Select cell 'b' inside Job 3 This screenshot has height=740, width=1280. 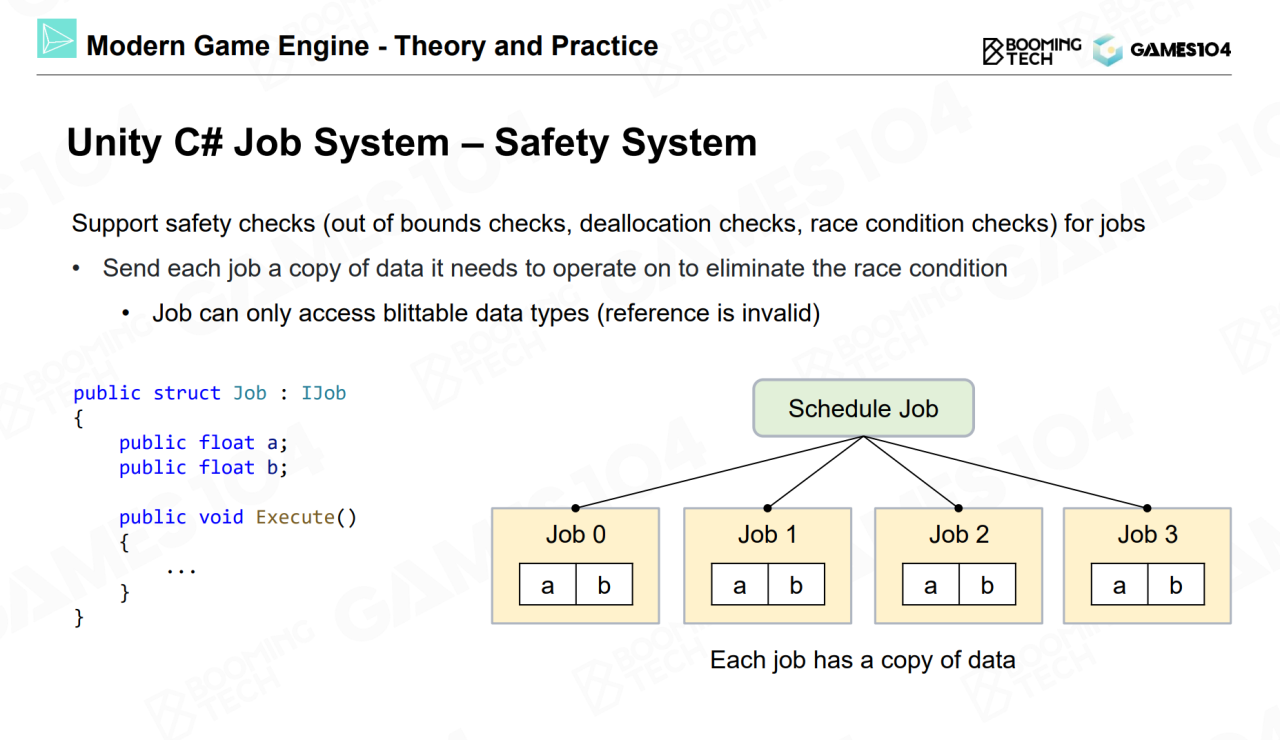[1175, 586]
